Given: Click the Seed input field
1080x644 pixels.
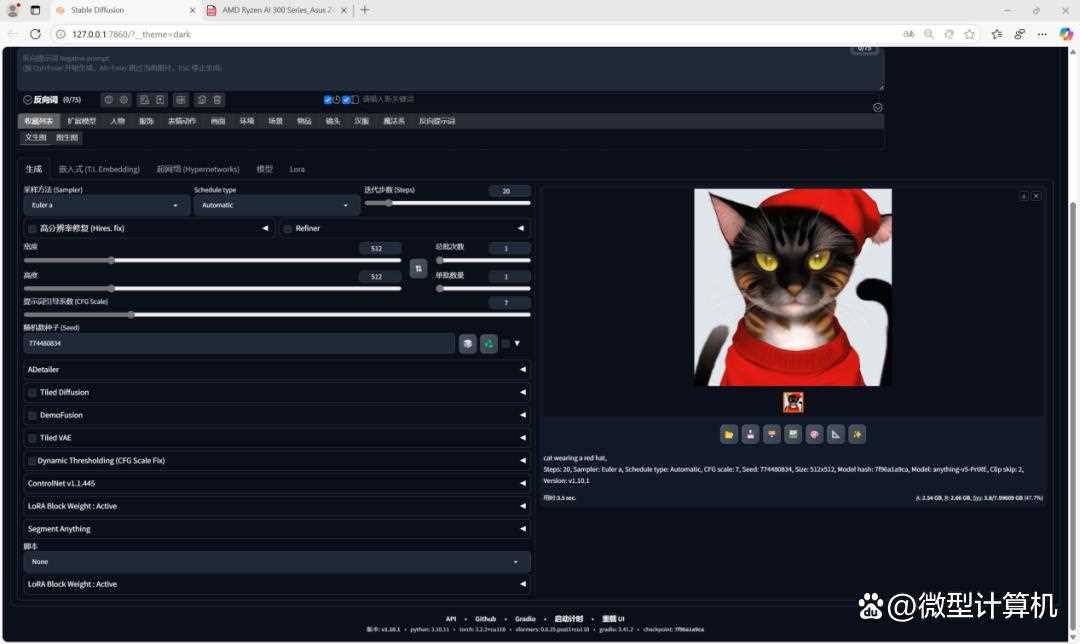Looking at the screenshot, I should pyautogui.click(x=238, y=344).
